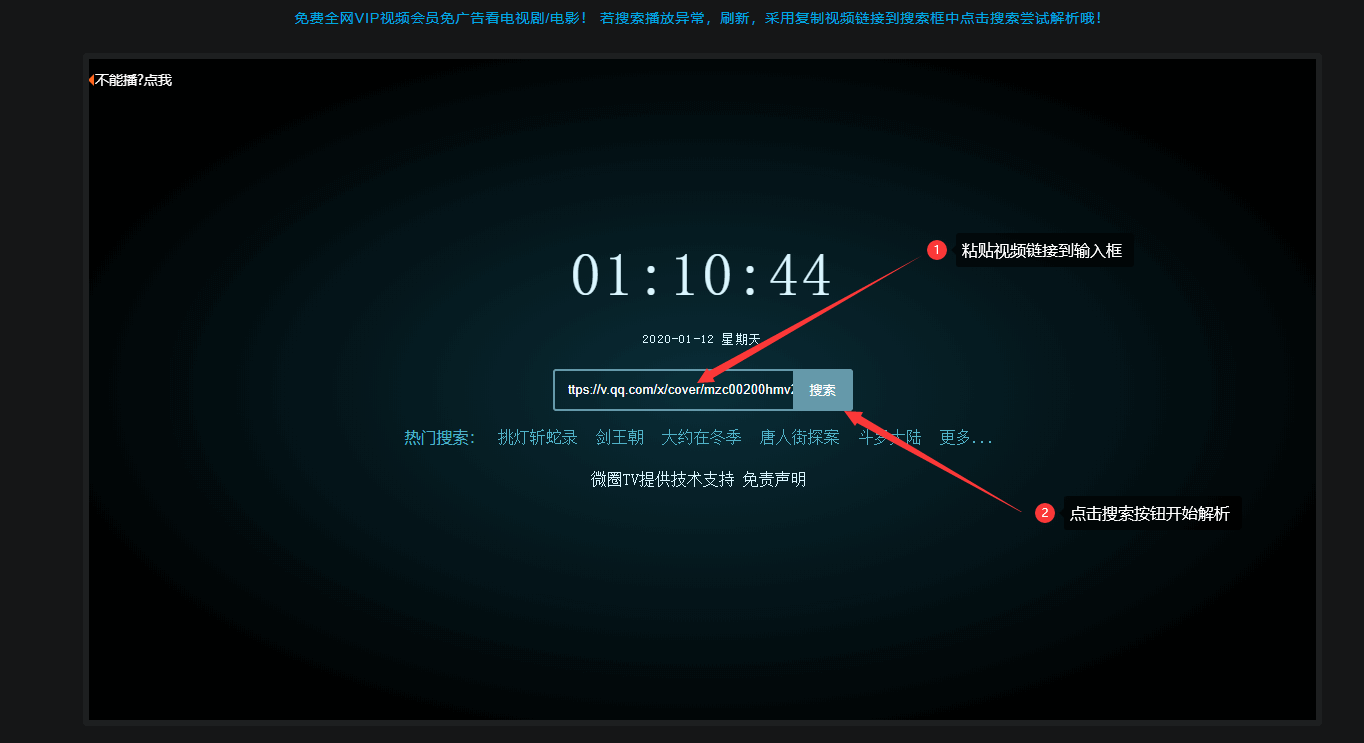The width and height of the screenshot is (1364, 743).
Task: Click the 搜索 search button
Action: [x=823, y=390]
